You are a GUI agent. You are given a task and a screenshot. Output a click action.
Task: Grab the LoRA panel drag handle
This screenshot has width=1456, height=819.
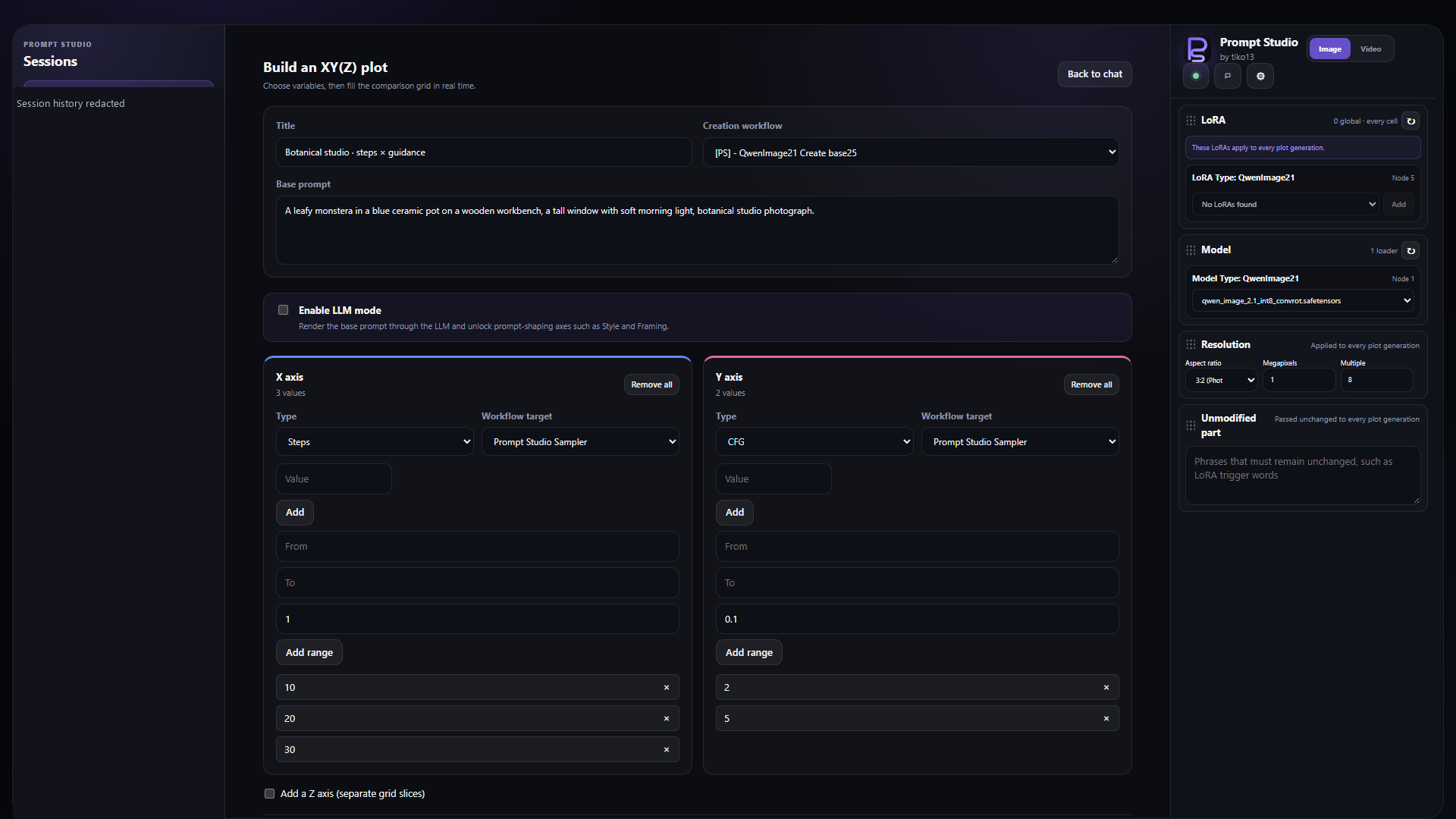[1191, 121]
